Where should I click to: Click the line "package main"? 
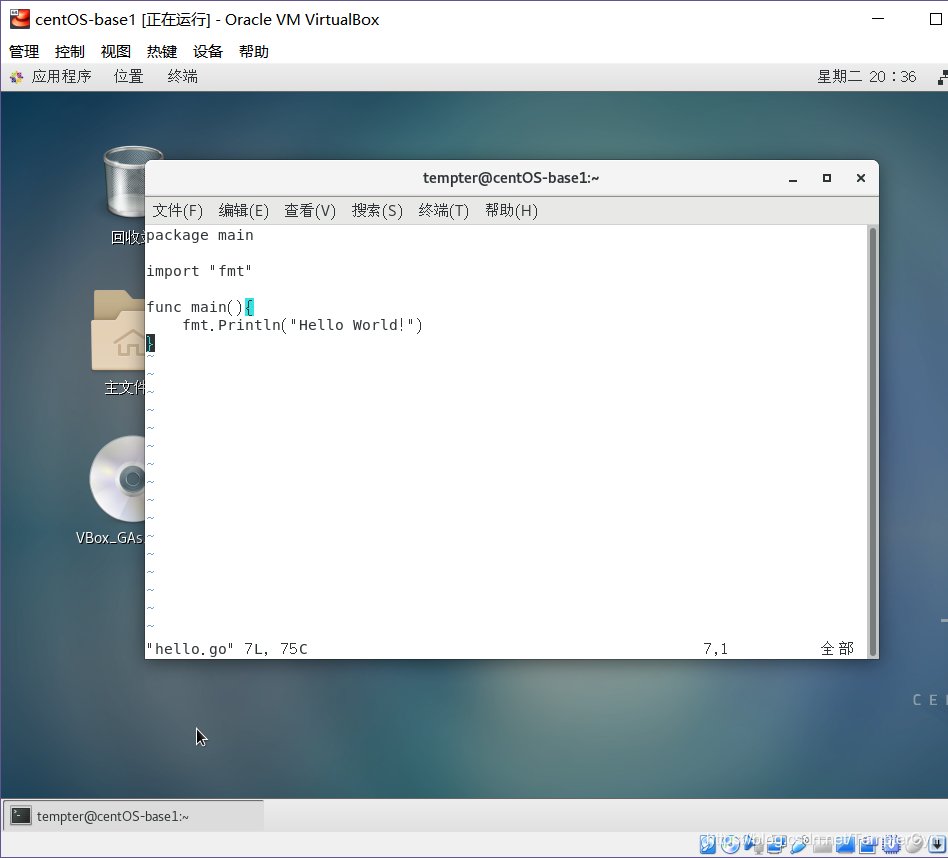[x=200, y=235]
